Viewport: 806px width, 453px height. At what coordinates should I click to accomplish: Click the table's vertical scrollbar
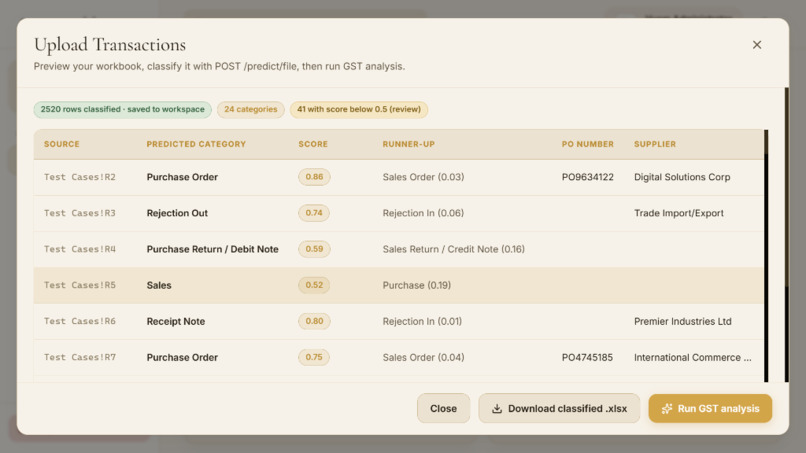pyautogui.click(x=766, y=256)
